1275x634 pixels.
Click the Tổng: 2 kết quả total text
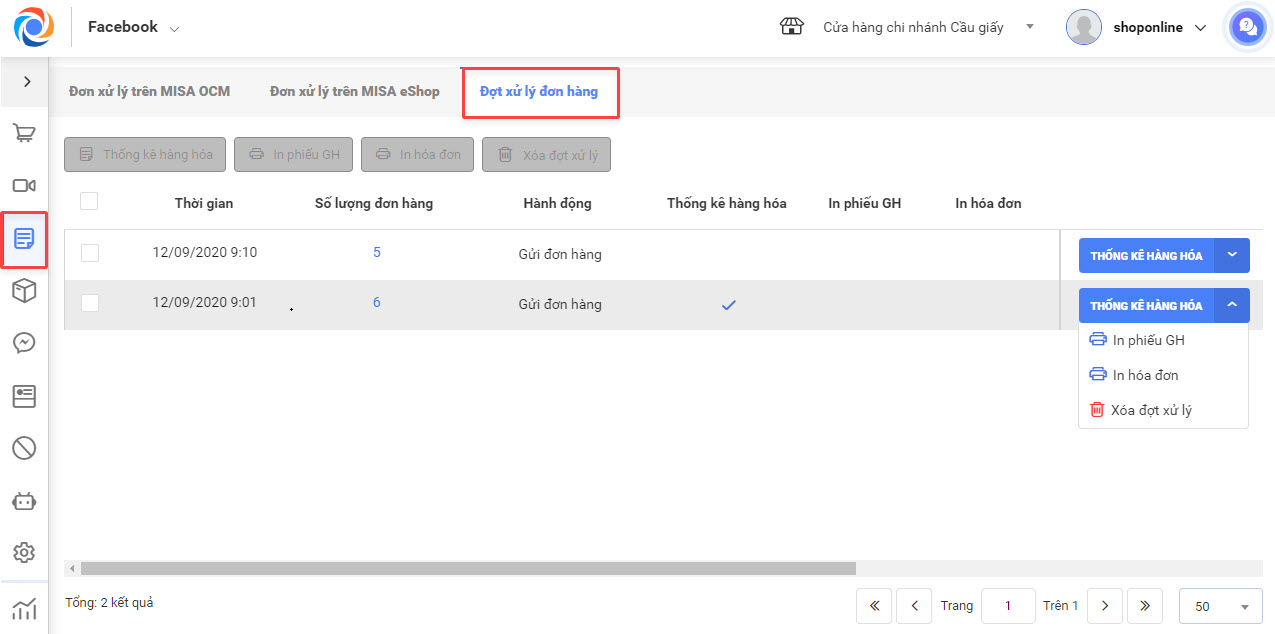(109, 603)
